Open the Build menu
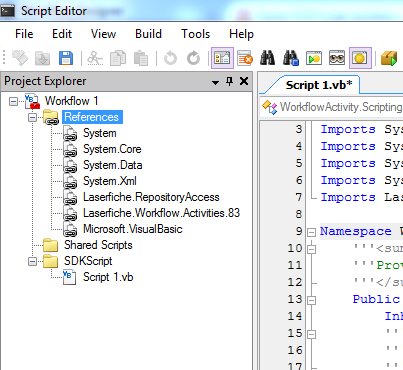The height and width of the screenshot is (370, 403). (148, 34)
